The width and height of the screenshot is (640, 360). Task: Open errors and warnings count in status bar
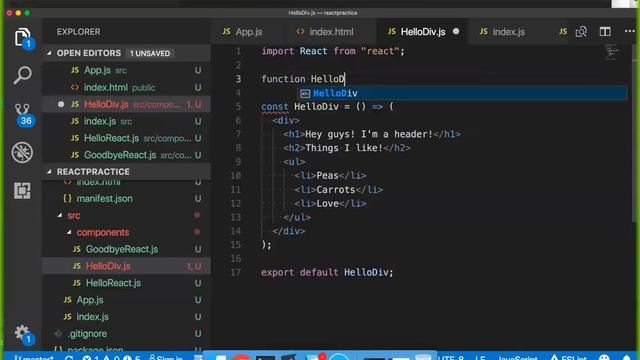click(111, 358)
